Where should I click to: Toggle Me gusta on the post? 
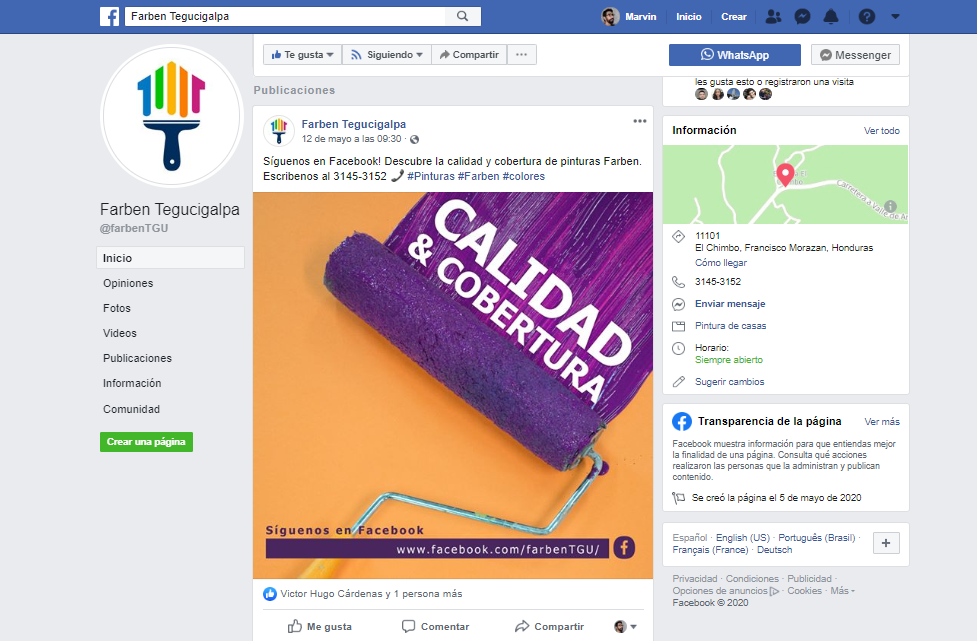point(320,627)
